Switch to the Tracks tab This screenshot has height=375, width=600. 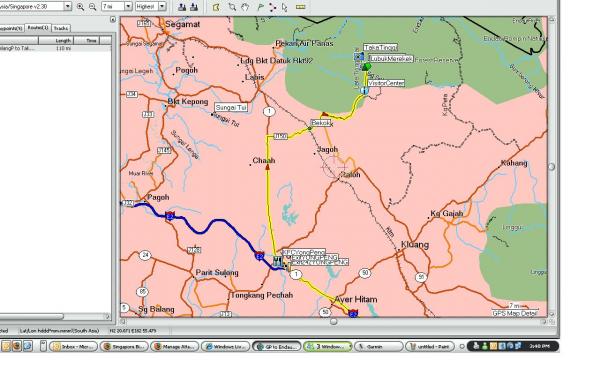pos(60,28)
